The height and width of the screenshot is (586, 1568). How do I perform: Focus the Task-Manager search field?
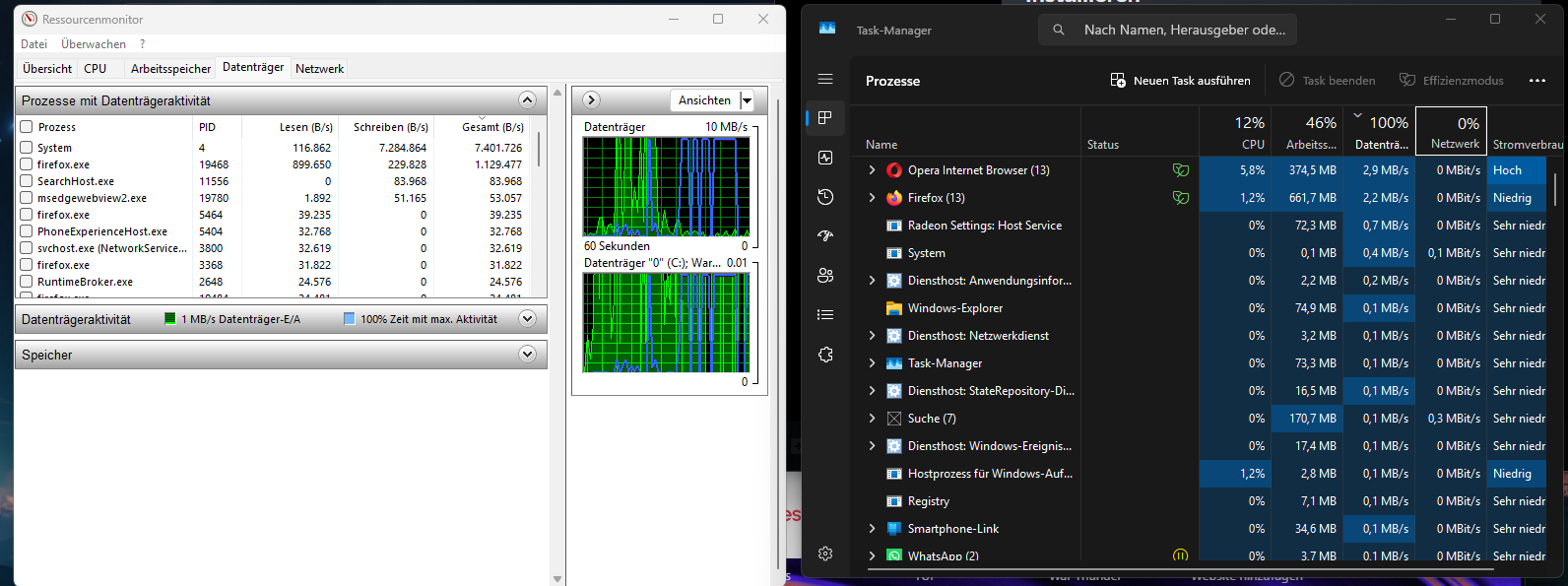[x=1167, y=30]
